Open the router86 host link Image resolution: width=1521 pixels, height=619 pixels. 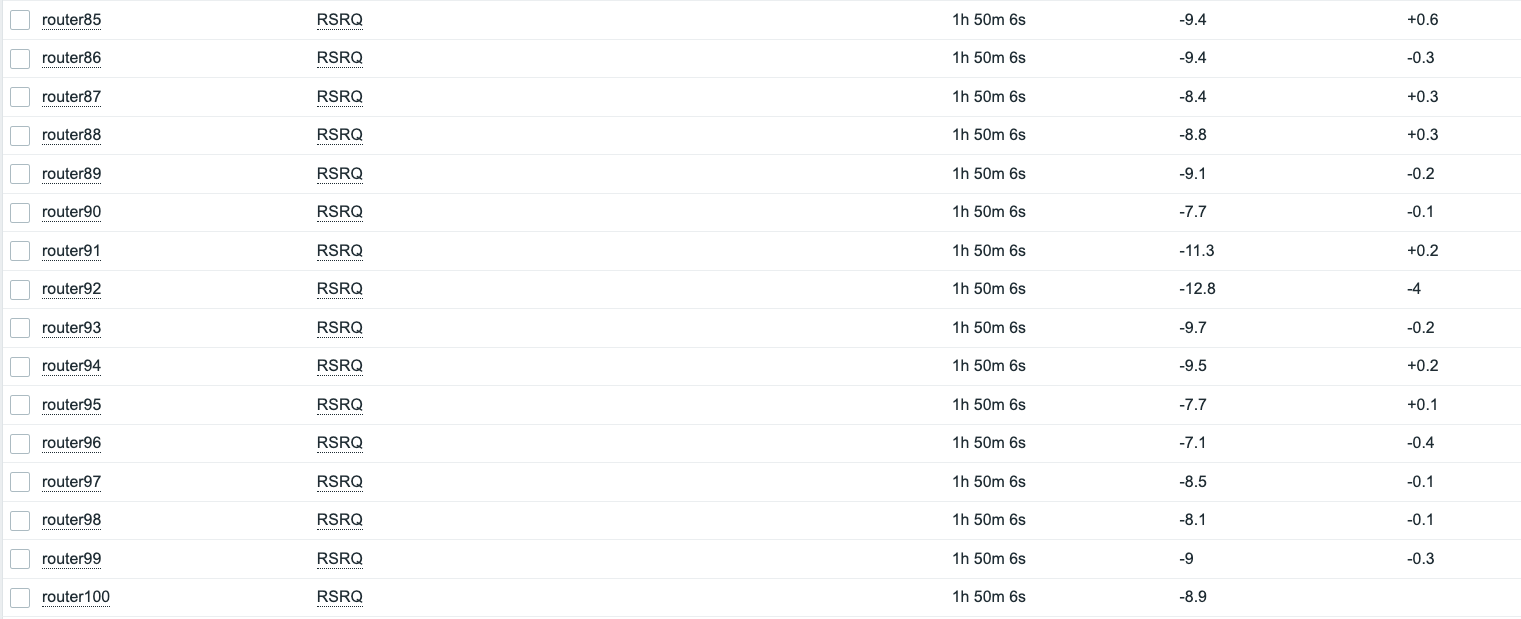pyautogui.click(x=71, y=58)
